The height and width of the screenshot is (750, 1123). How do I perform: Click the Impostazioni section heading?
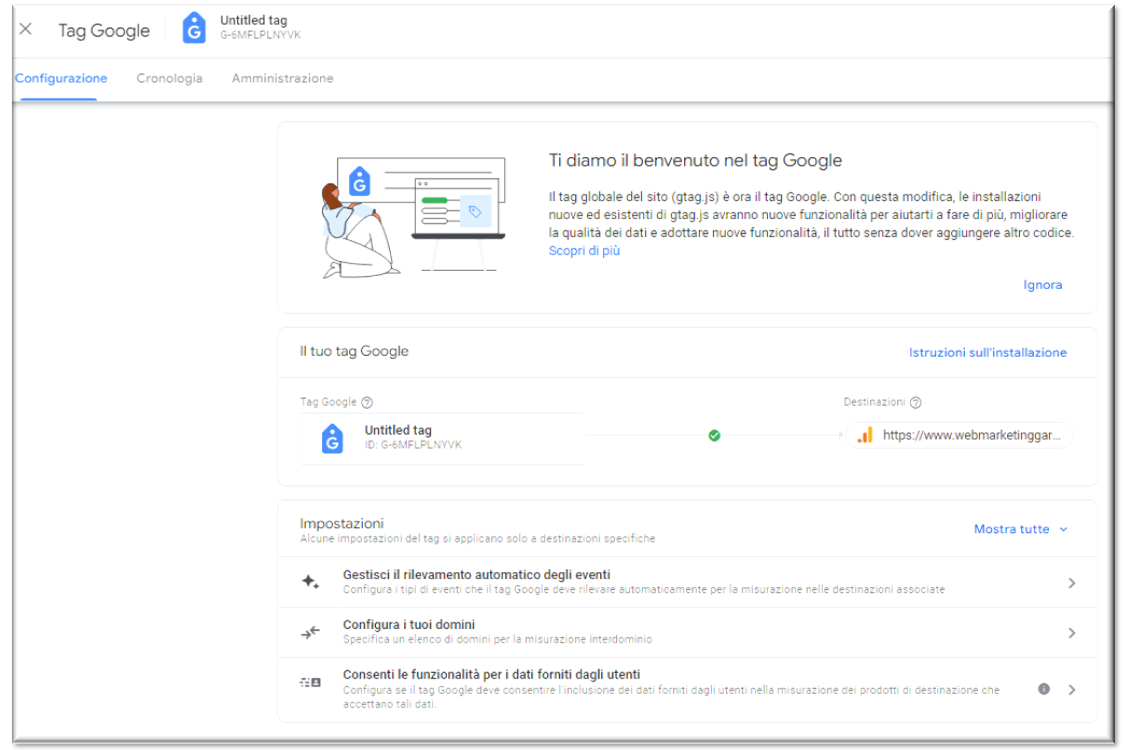click(342, 524)
